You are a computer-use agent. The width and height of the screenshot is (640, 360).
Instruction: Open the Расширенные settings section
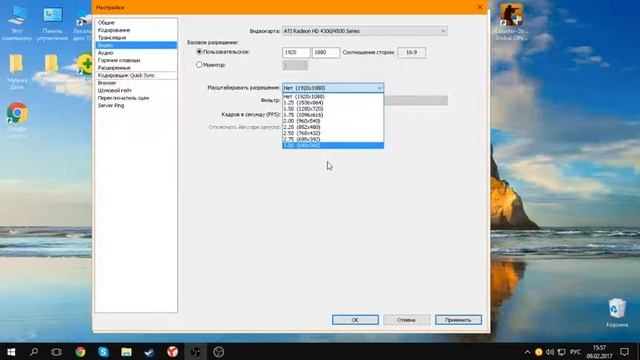click(x=136, y=68)
